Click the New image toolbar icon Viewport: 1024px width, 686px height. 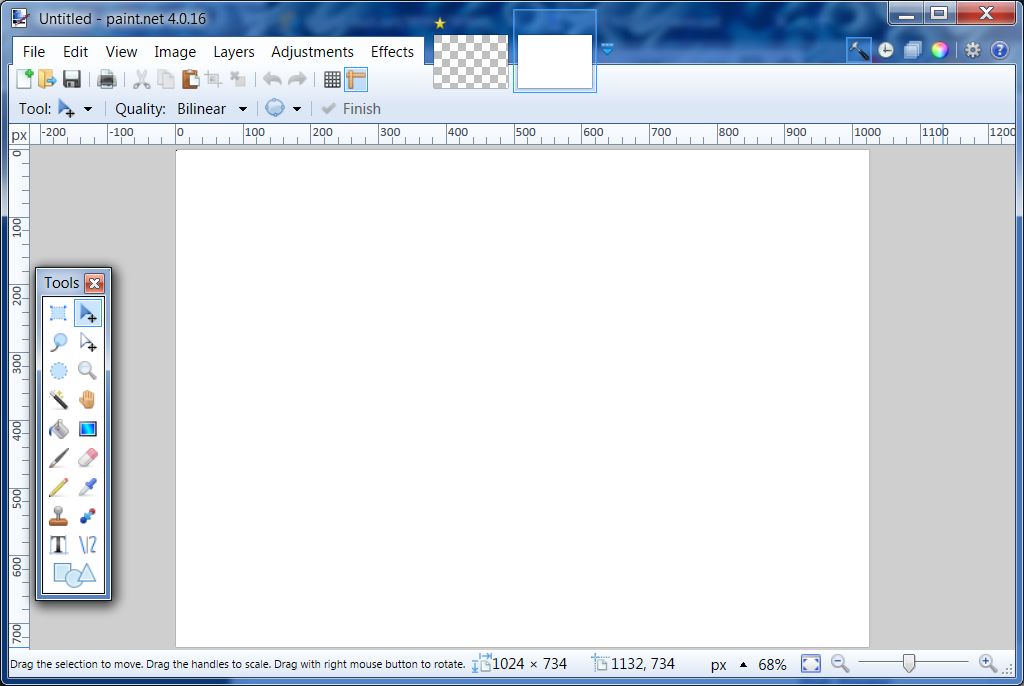click(x=24, y=79)
